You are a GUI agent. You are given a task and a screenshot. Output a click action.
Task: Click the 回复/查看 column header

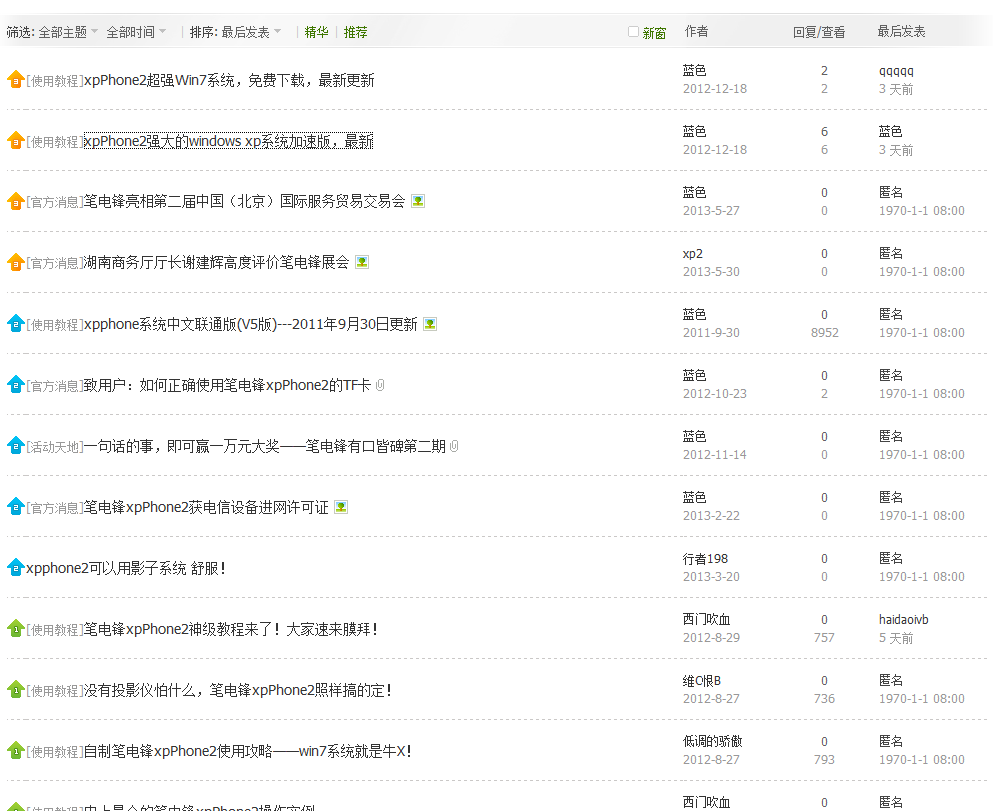[x=819, y=32]
